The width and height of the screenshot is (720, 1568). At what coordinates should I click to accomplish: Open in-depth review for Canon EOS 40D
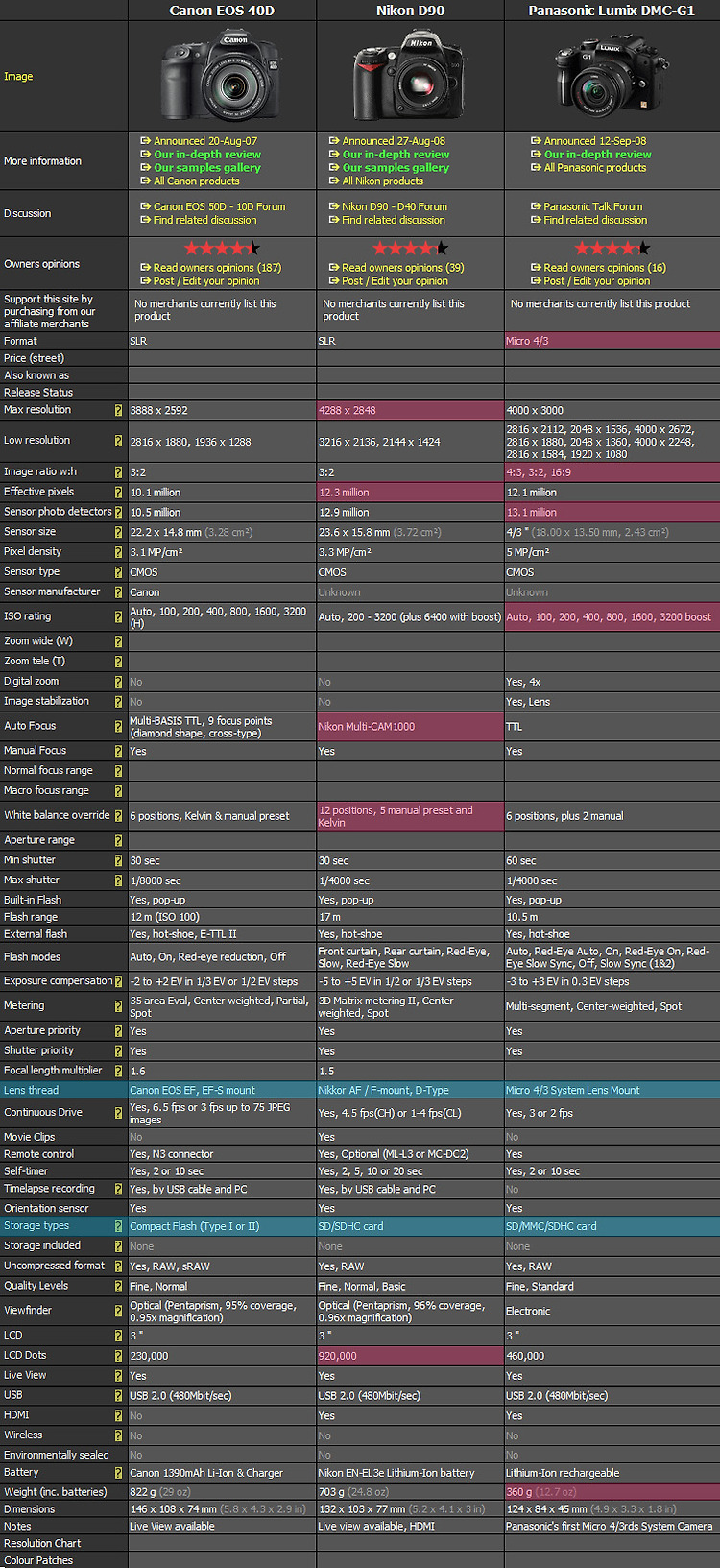[x=207, y=155]
